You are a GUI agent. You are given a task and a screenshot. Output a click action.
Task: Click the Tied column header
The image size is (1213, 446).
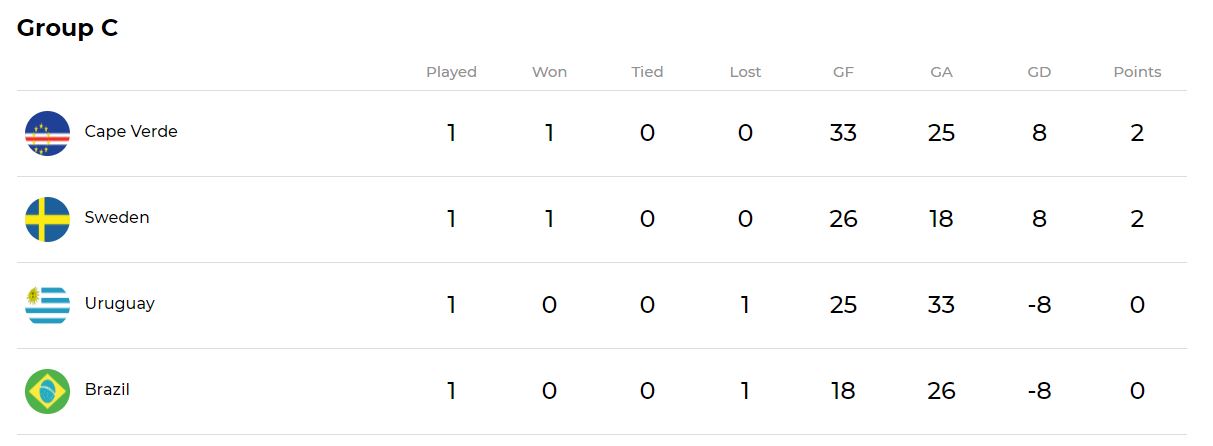[647, 72]
